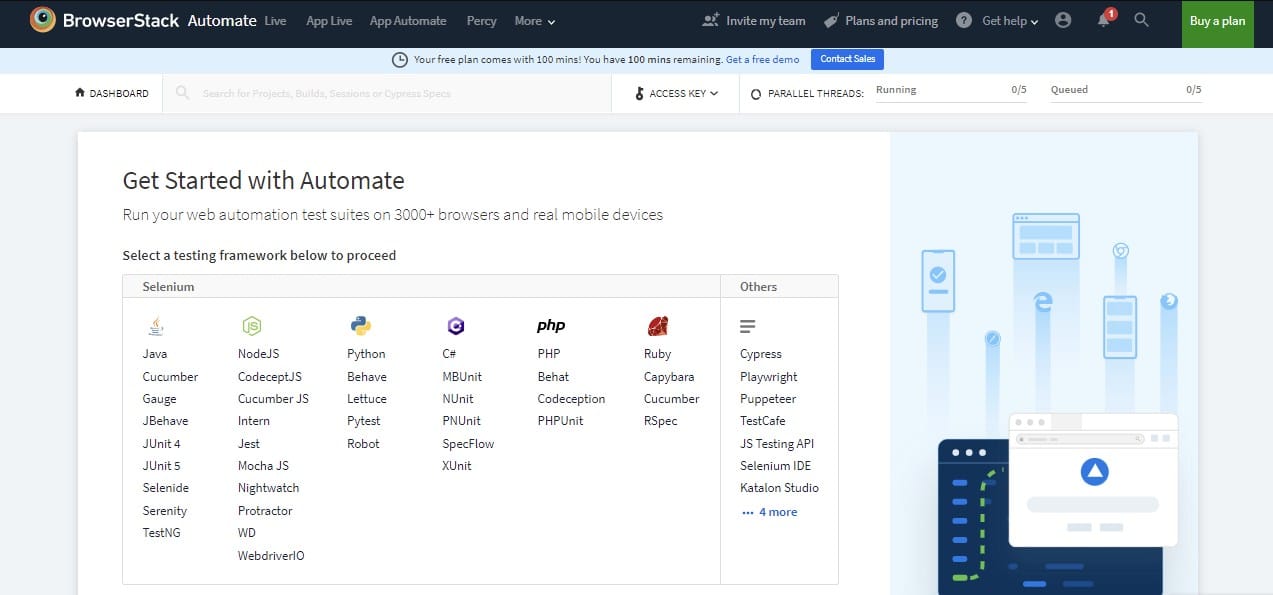The width and height of the screenshot is (1273, 595).
Task: Choose the Python framework icon
Action: [x=360, y=325]
